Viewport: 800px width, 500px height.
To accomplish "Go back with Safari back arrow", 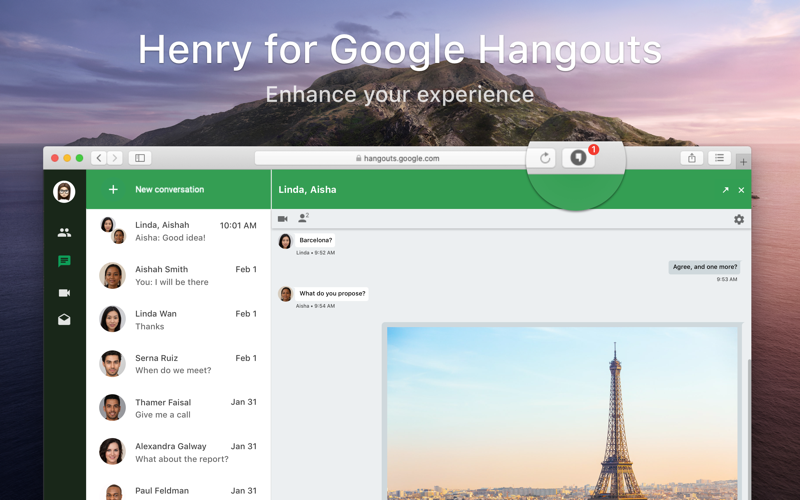I will (x=99, y=158).
